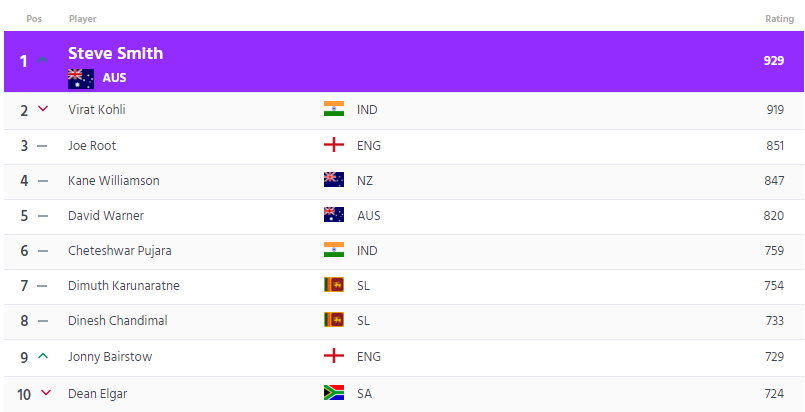Open Jonny Bairstow's player entry
805x412 pixels.
point(110,357)
